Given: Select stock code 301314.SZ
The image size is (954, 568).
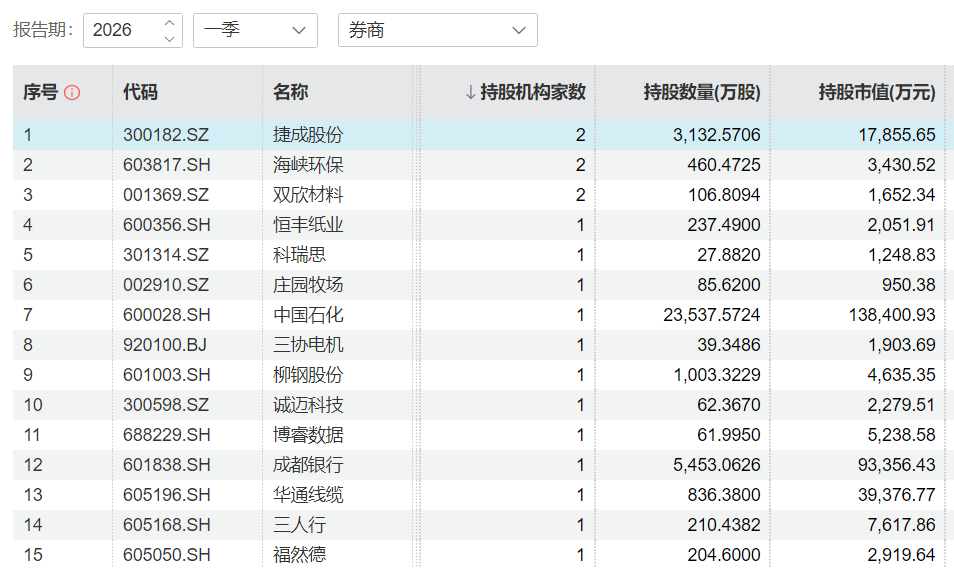Looking at the screenshot, I should point(166,255).
